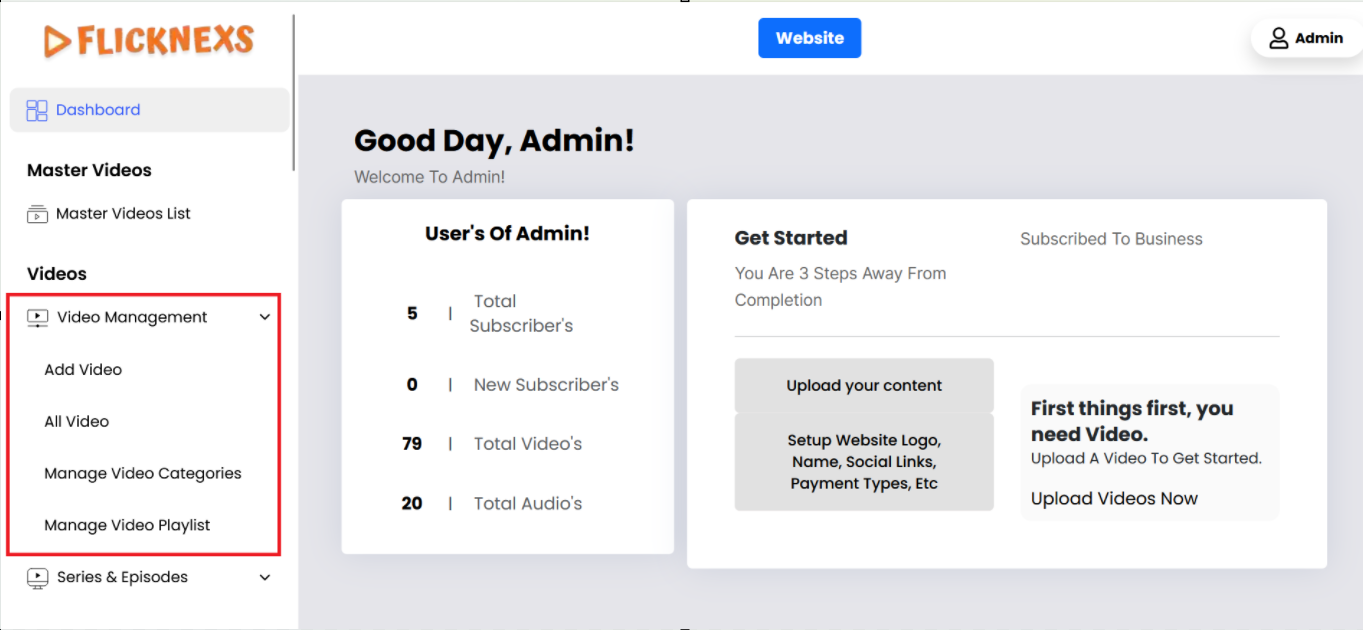The width and height of the screenshot is (1363, 630).
Task: Click the blue Website button
Action: click(x=809, y=38)
